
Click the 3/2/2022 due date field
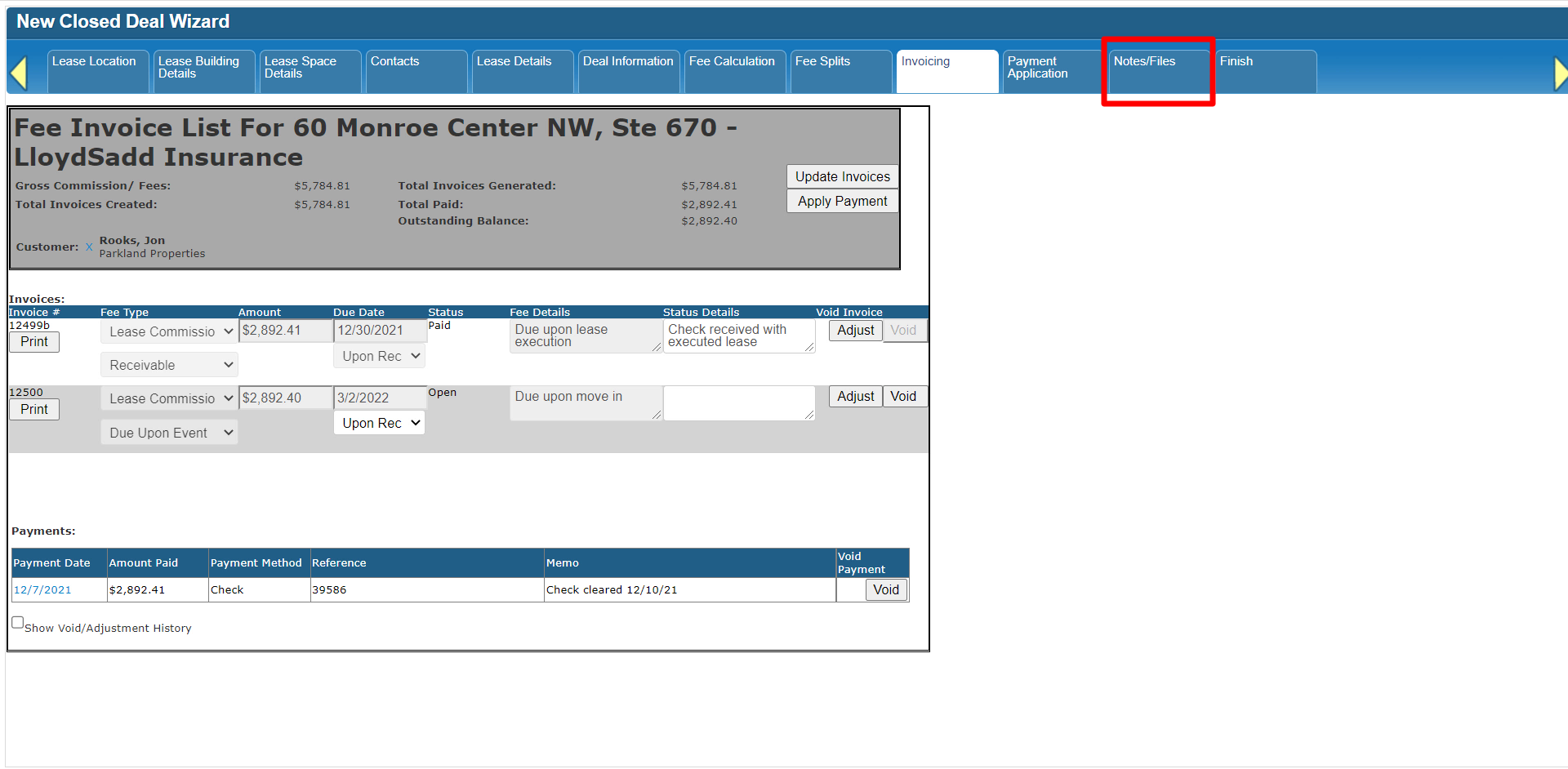pyautogui.click(x=380, y=398)
